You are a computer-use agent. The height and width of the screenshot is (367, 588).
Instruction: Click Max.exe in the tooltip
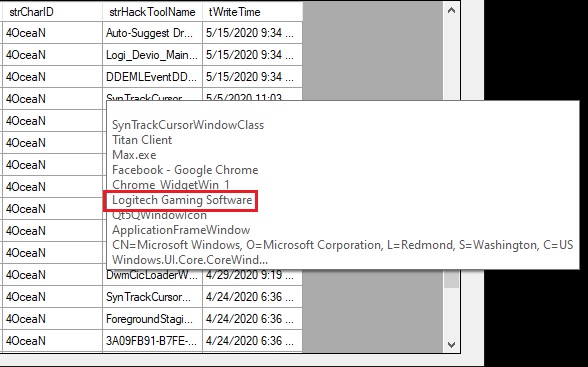(134, 155)
